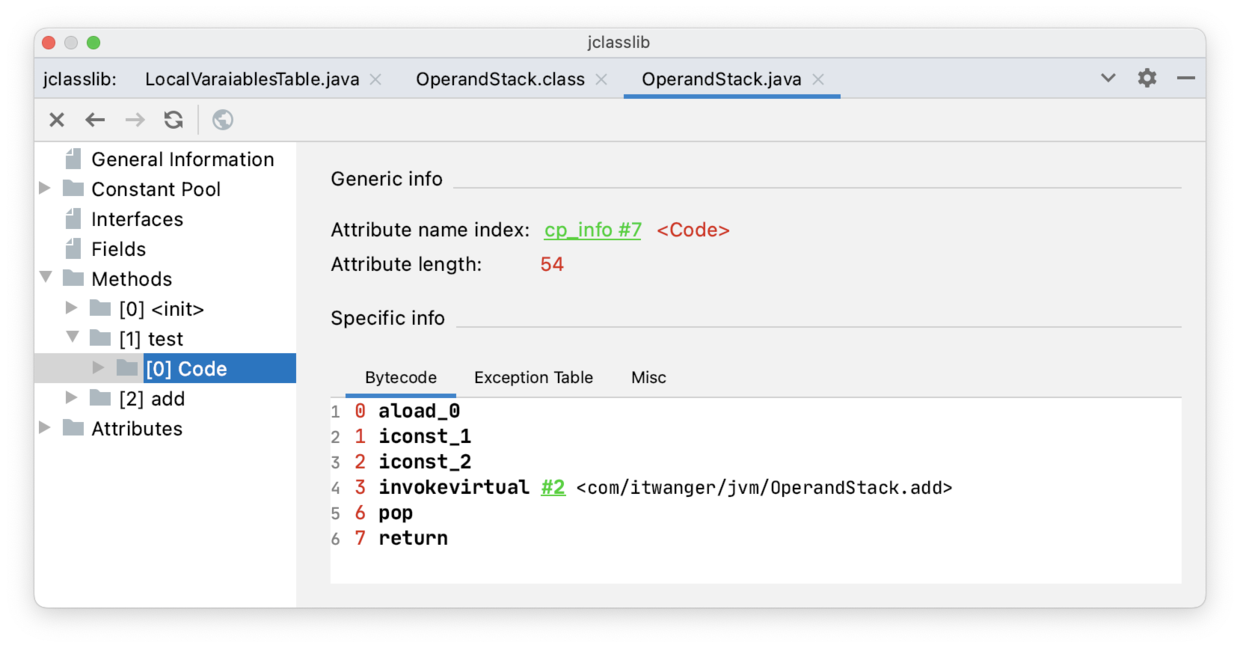The width and height of the screenshot is (1240, 648).
Task: Click the forward arrow toolbar icon
Action: [134, 120]
